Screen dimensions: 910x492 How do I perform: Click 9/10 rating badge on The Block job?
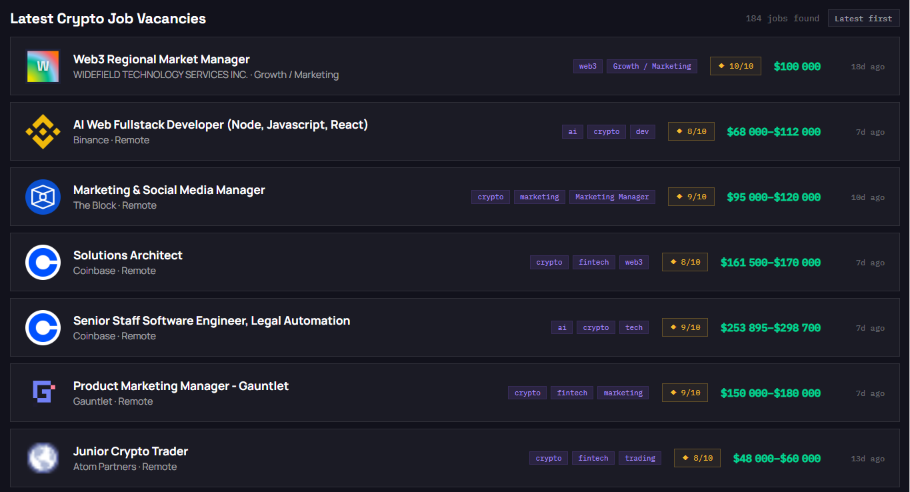[691, 197]
